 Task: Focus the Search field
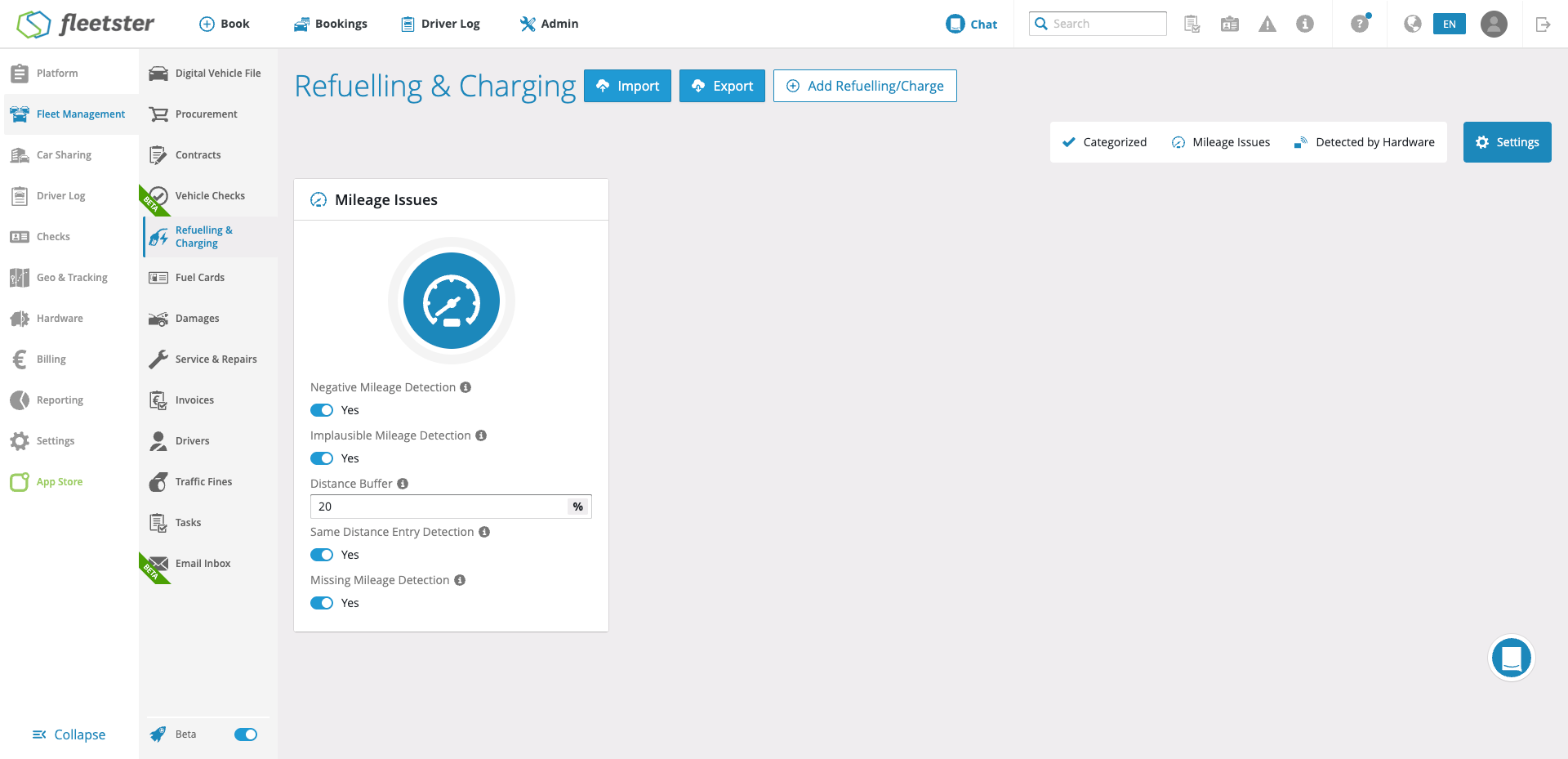tap(1098, 24)
